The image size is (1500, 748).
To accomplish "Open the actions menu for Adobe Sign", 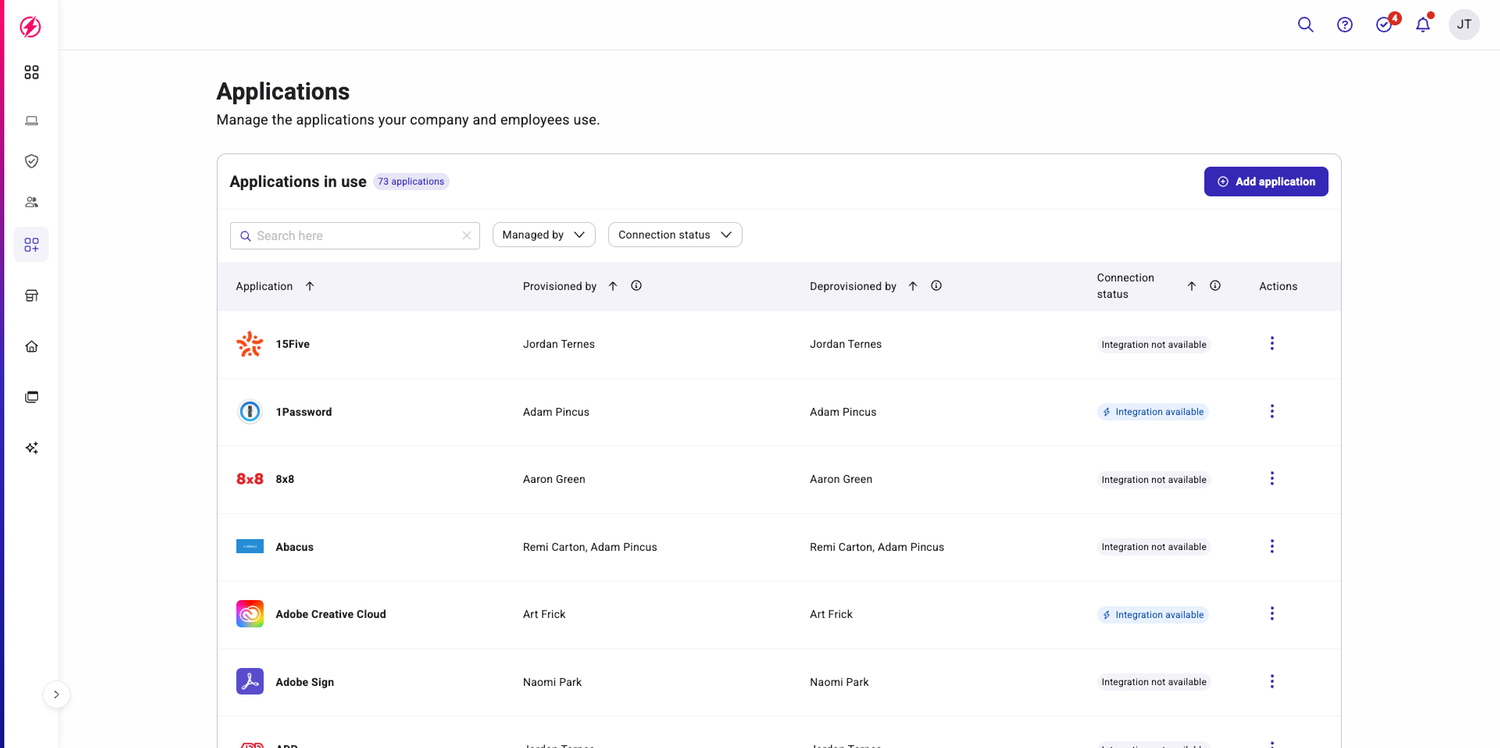I will pos(1272,681).
